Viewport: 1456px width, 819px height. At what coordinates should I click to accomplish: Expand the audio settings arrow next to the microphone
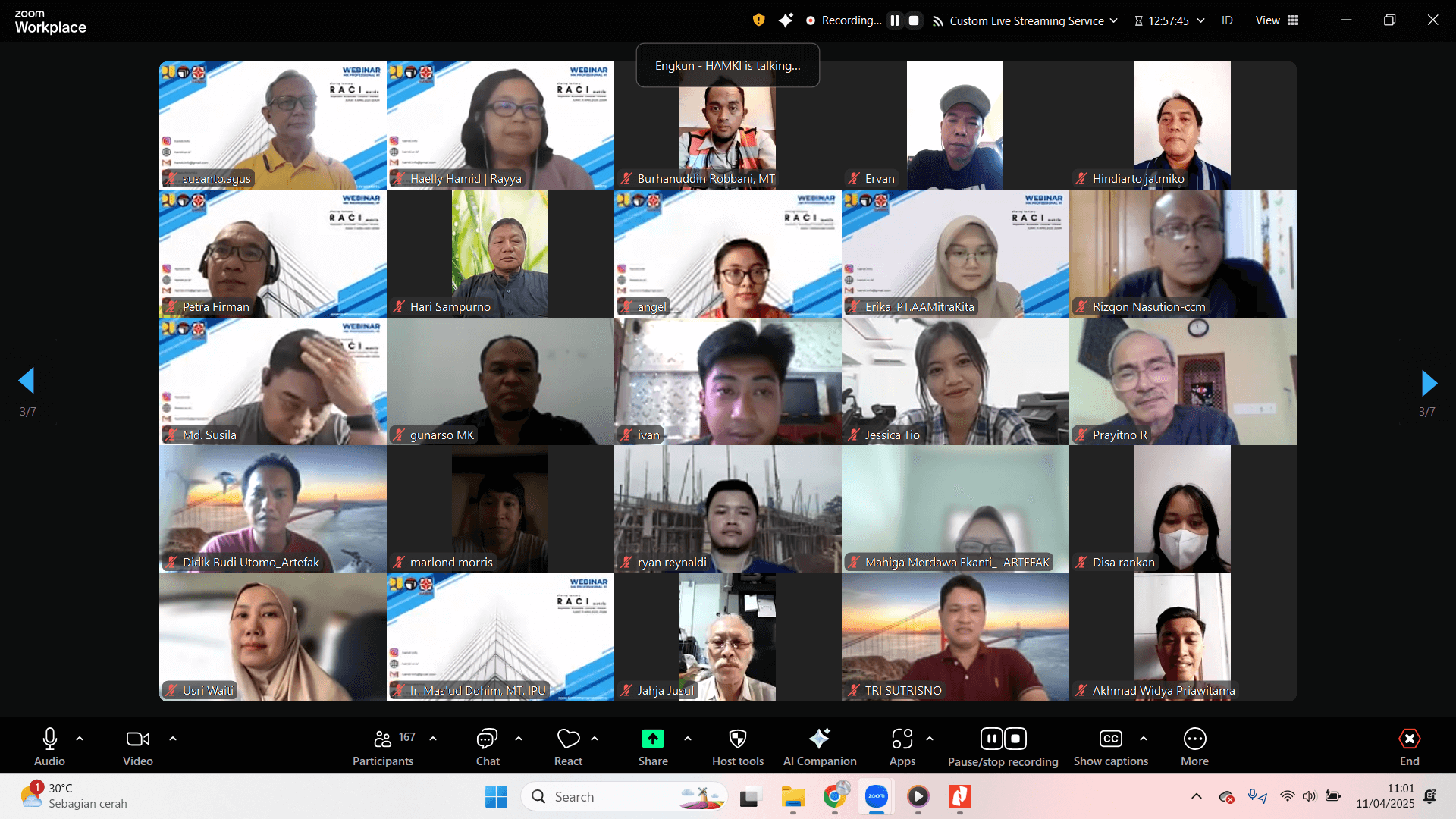point(80,738)
